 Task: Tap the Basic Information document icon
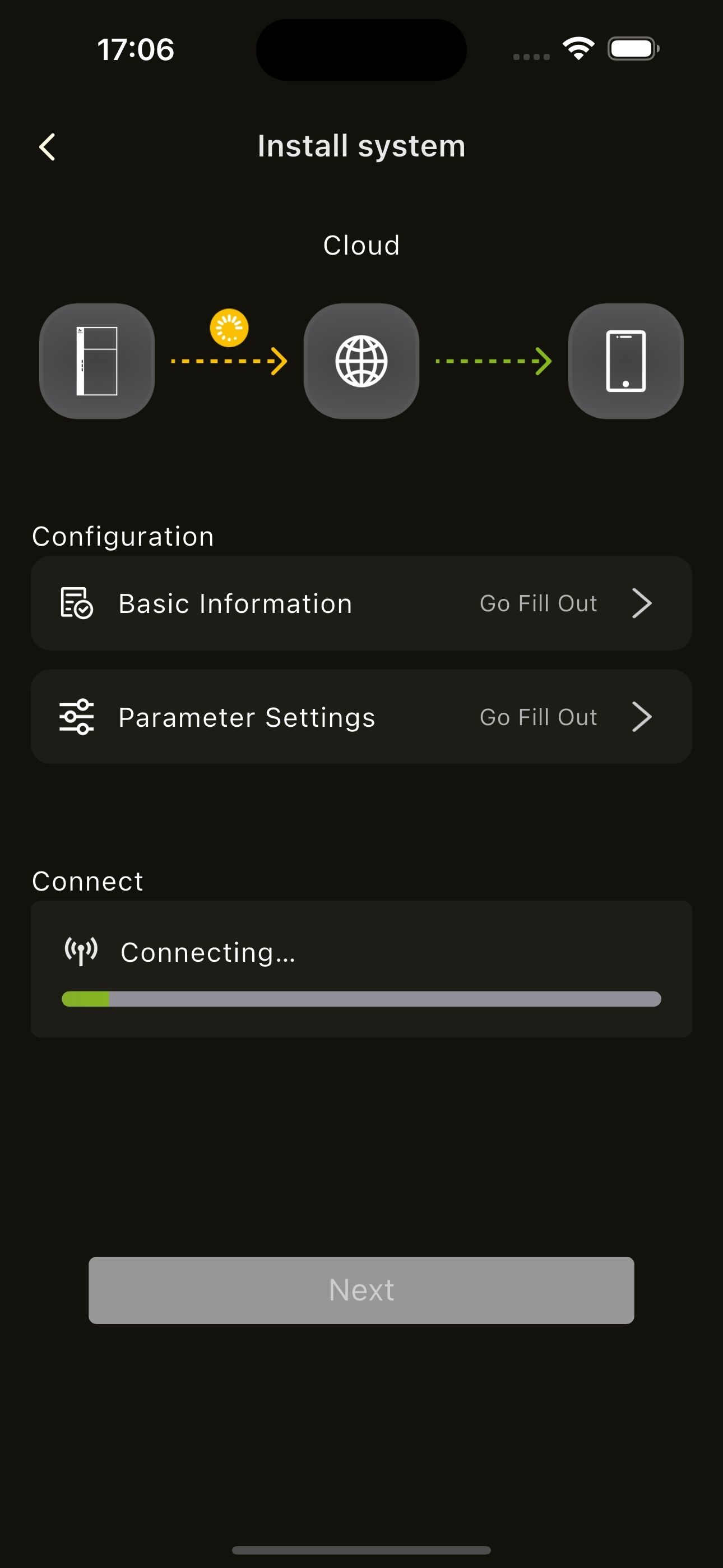(x=77, y=603)
